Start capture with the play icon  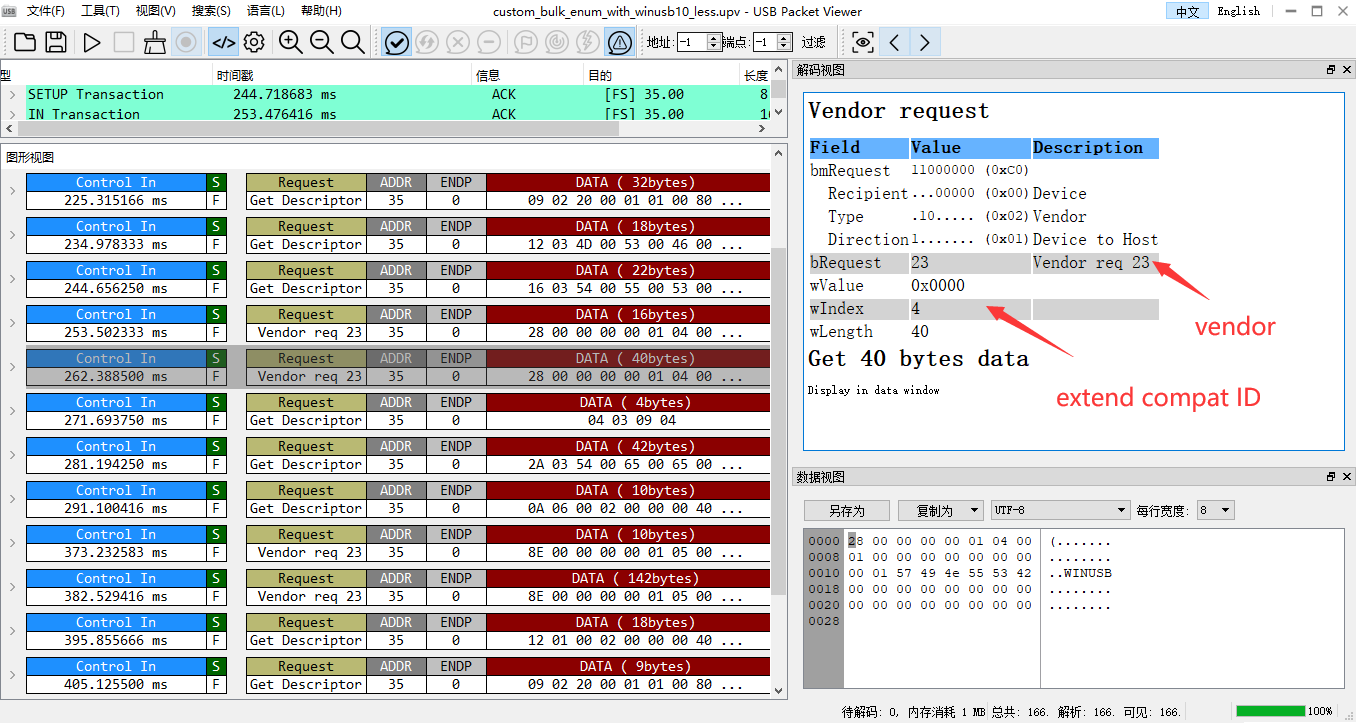pos(92,42)
